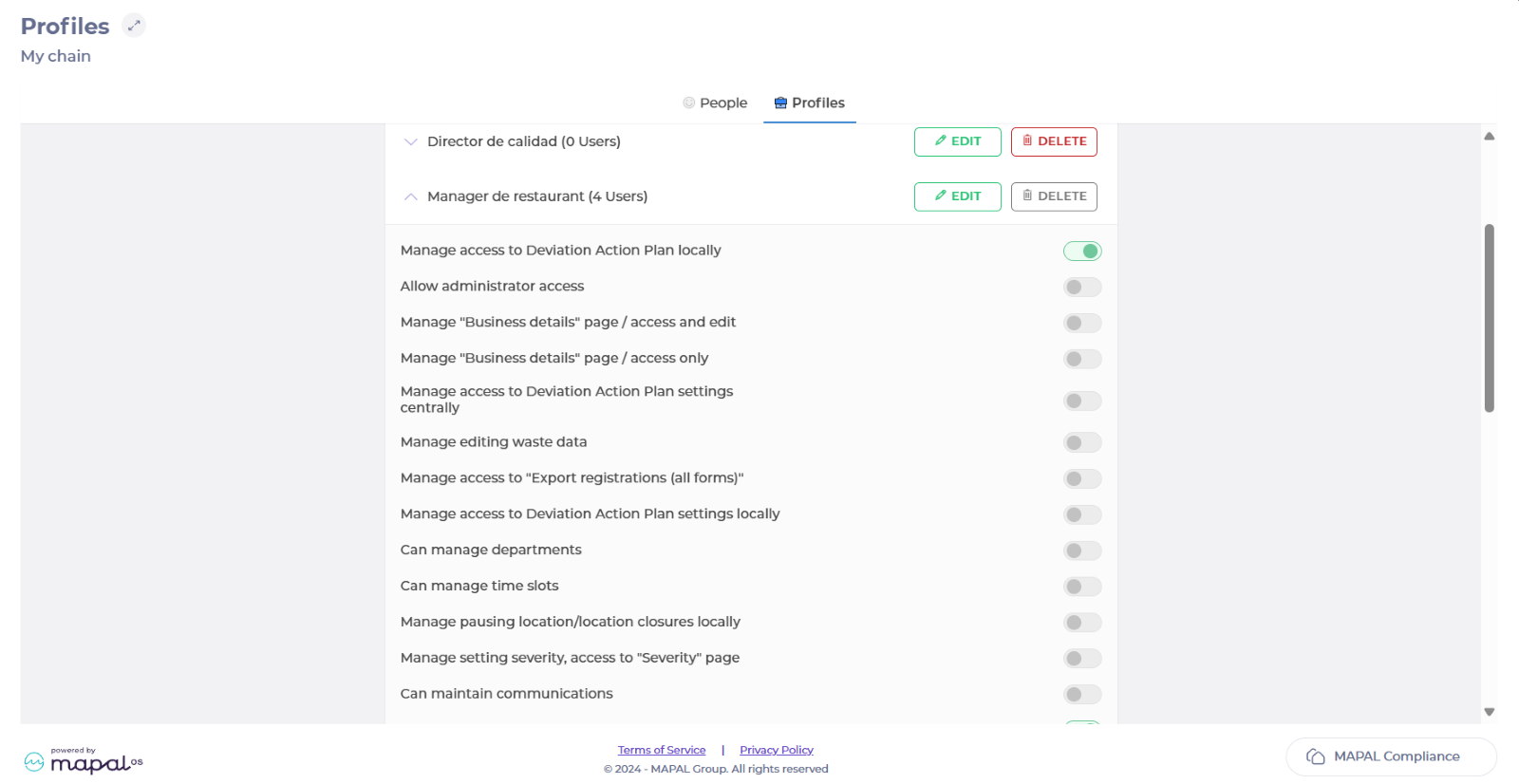Select the Profiles tab
1519x784 pixels.
click(x=810, y=103)
